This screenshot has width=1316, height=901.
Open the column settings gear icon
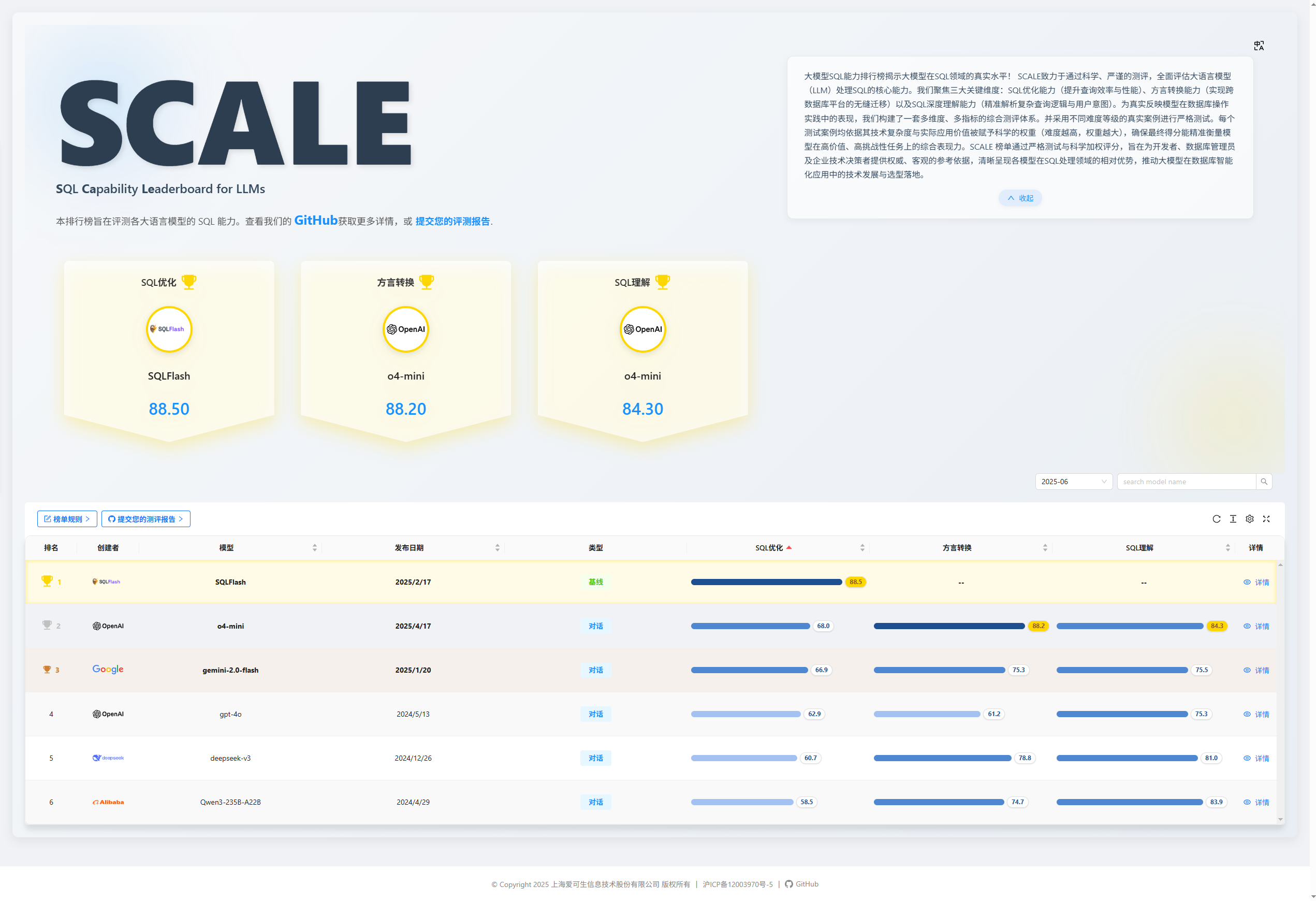pos(1250,519)
